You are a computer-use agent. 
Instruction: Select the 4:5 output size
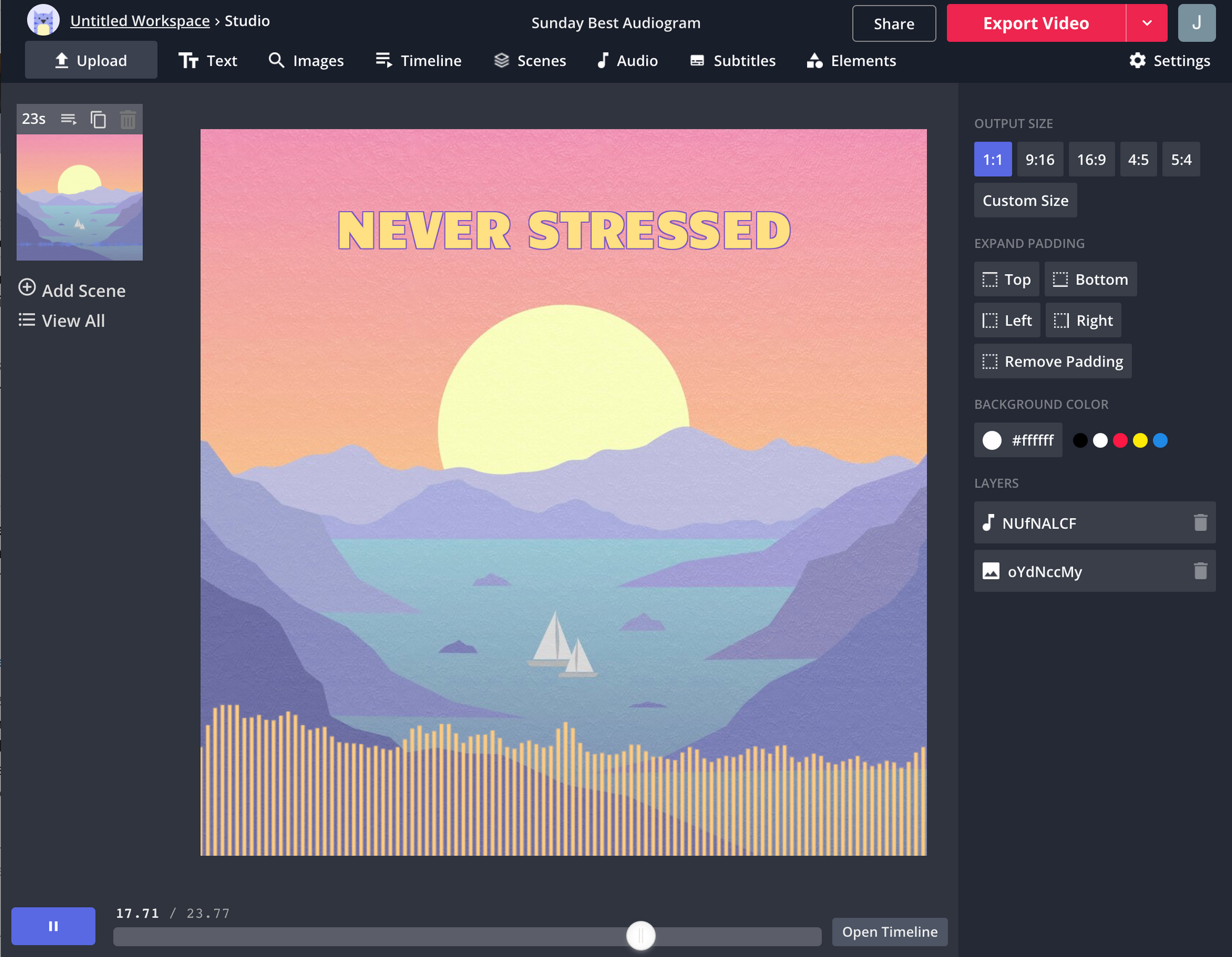tap(1138, 160)
